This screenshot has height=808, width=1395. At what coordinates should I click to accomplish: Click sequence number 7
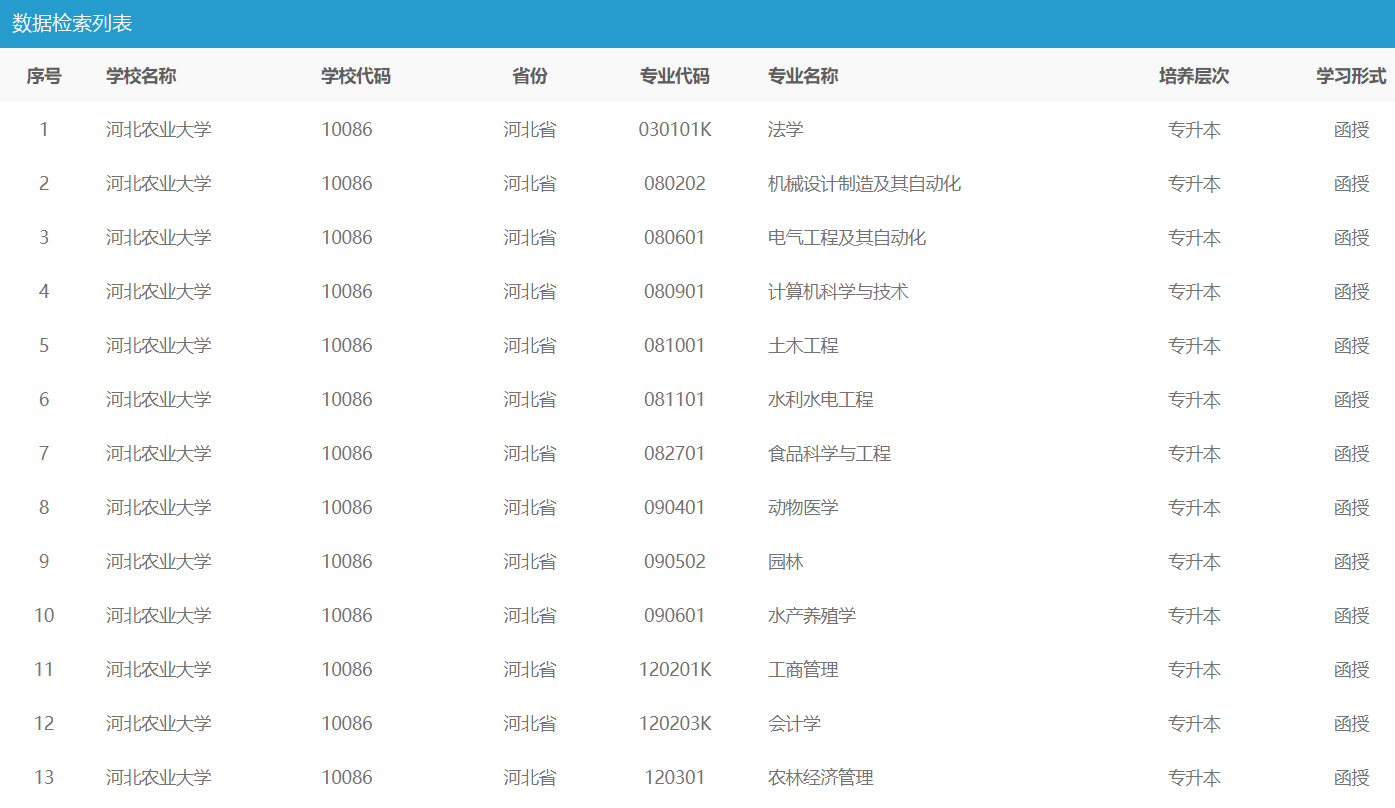point(44,454)
